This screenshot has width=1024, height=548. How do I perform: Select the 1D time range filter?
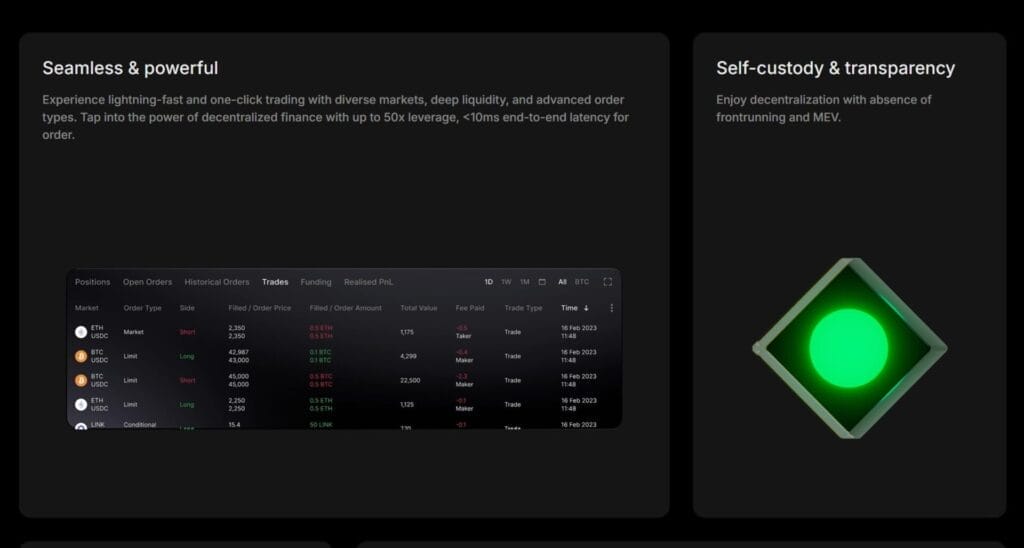(x=489, y=282)
